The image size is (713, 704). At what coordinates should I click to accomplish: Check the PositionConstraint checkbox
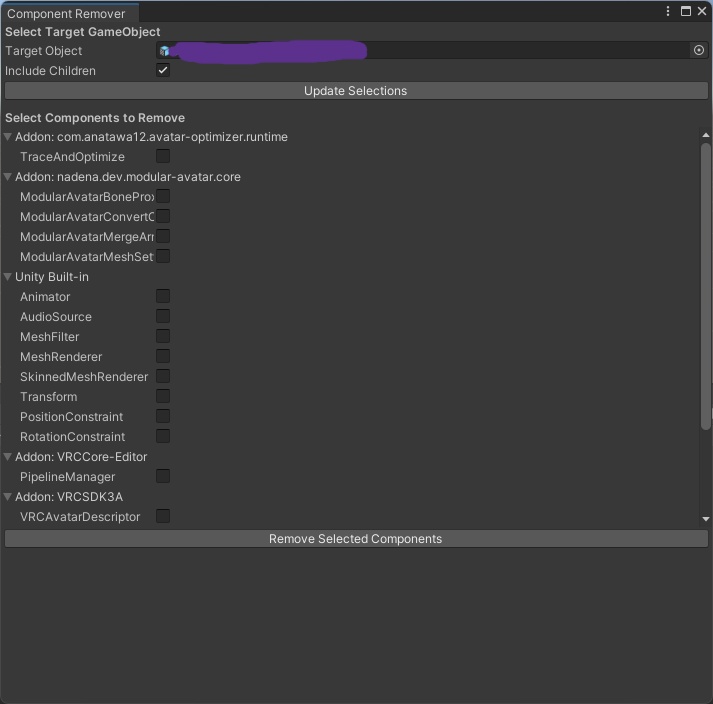[x=163, y=416]
